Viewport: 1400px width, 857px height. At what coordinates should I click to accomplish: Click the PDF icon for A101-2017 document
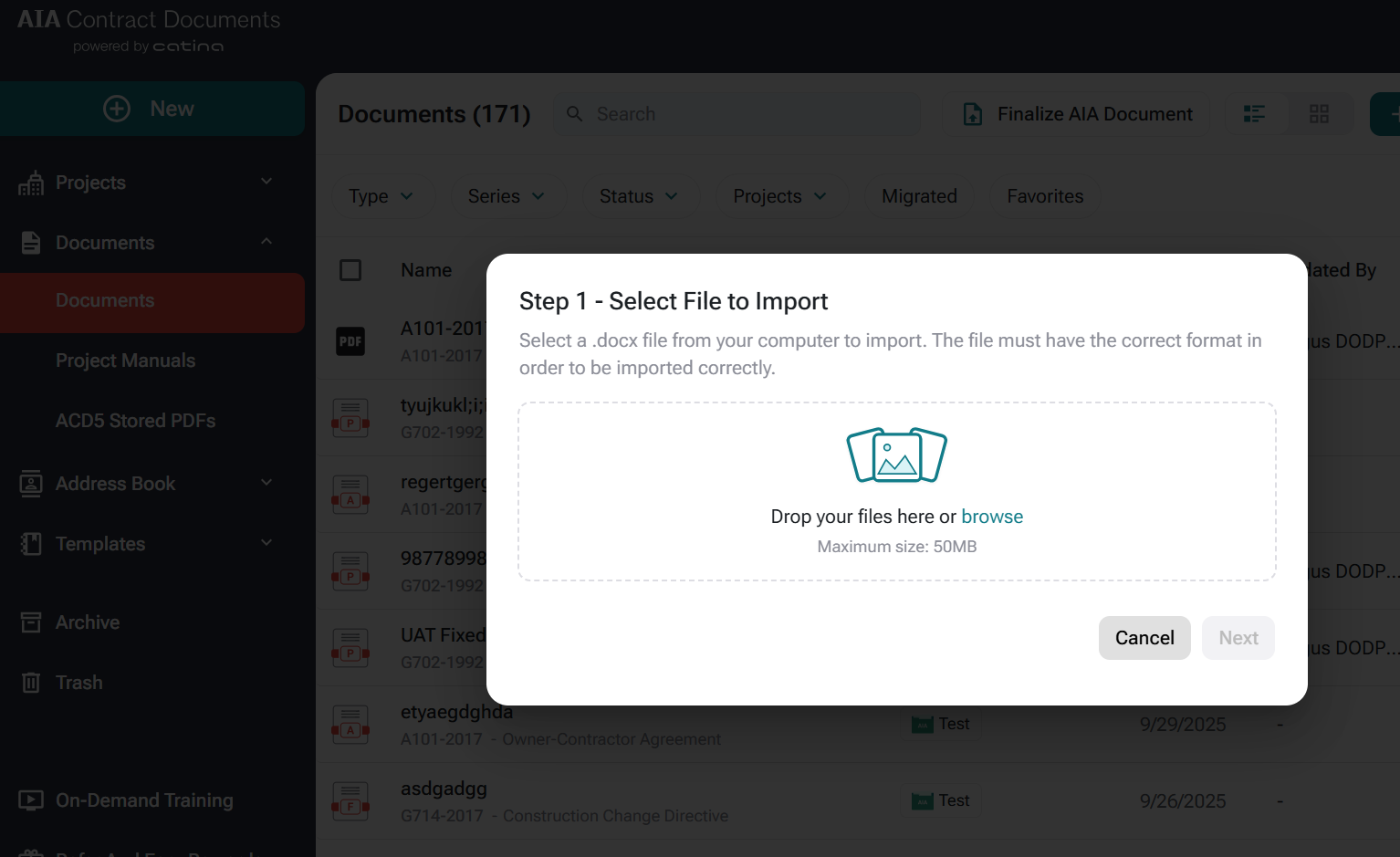click(350, 341)
